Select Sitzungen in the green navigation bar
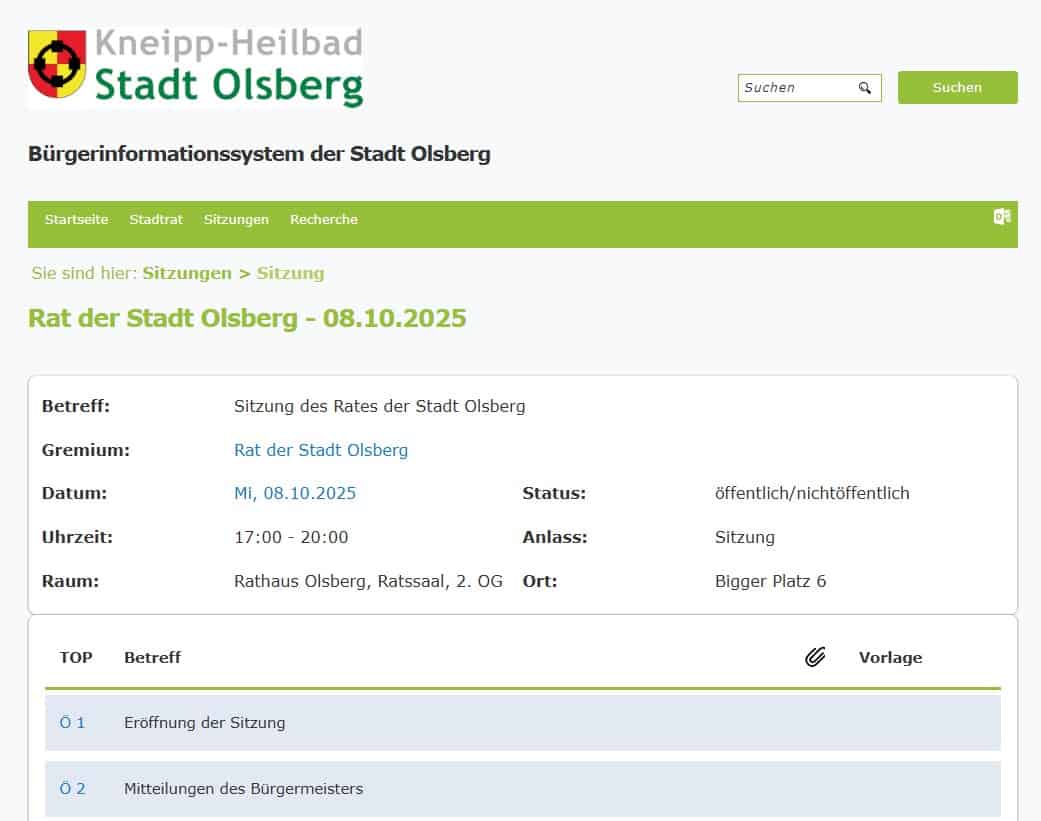This screenshot has width=1041, height=821. pyautogui.click(x=236, y=220)
